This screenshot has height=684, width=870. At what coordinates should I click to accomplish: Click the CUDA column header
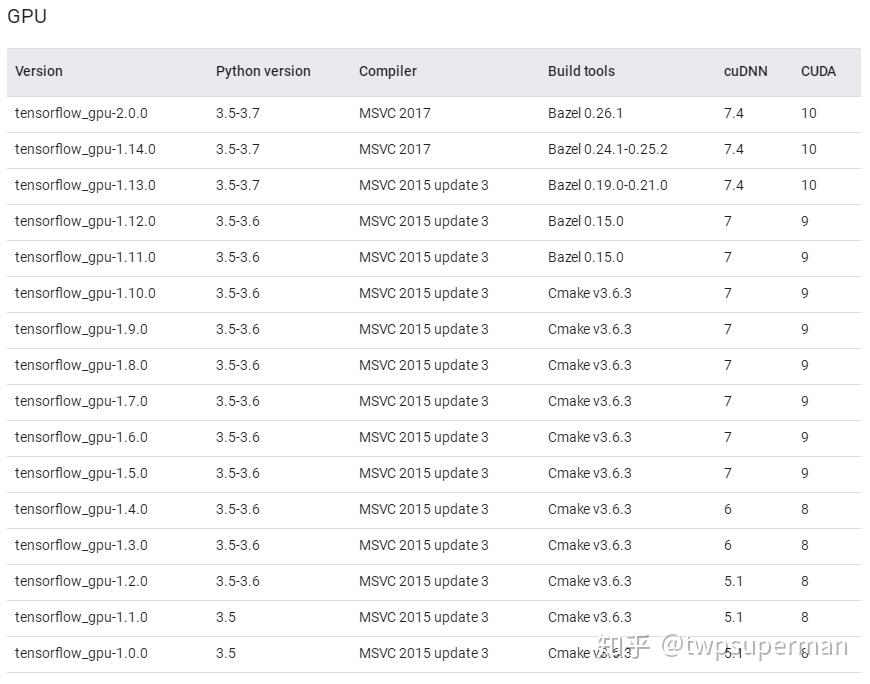(818, 71)
